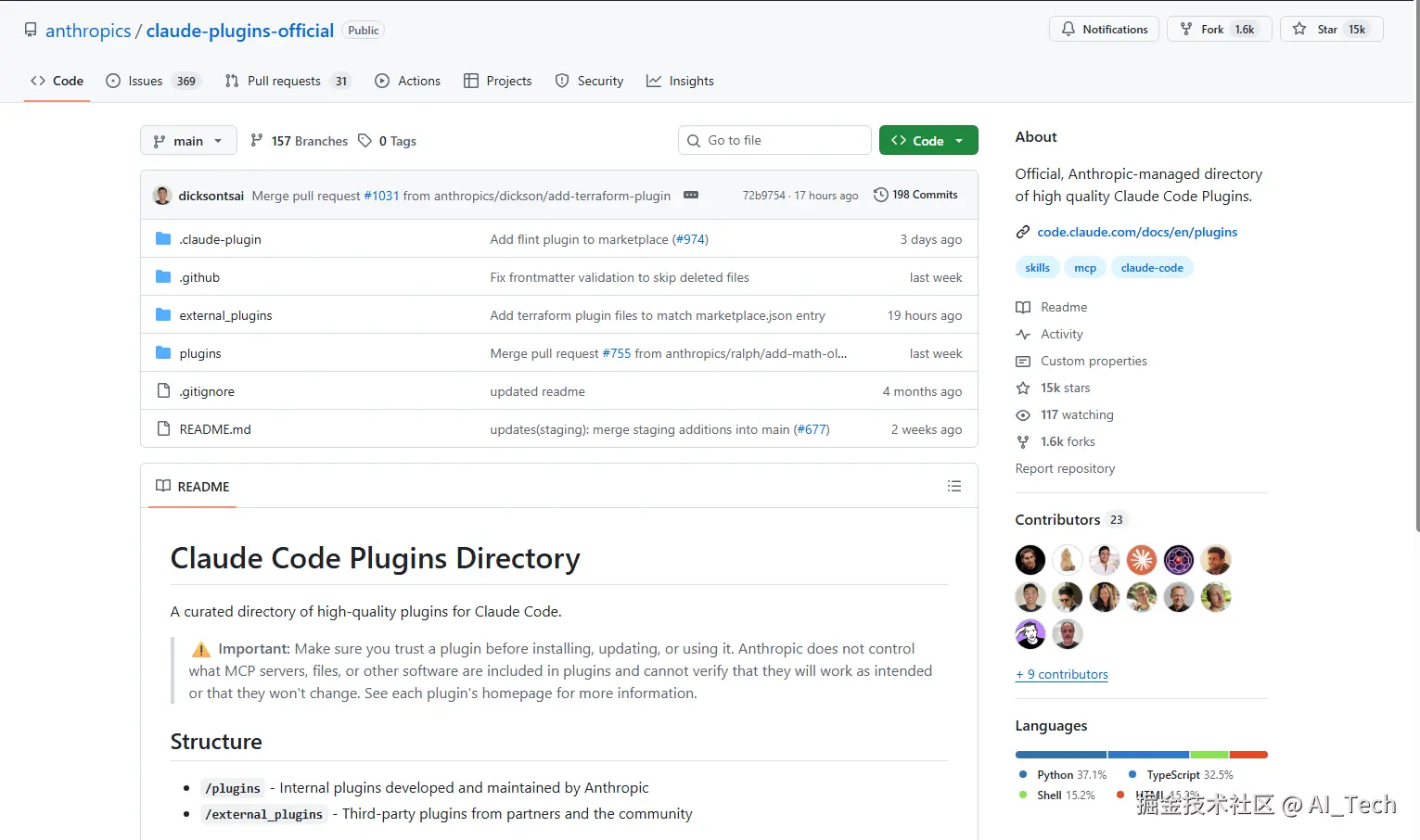This screenshot has width=1420, height=840.
Task: Click the Fork icon button
Action: click(x=1186, y=30)
